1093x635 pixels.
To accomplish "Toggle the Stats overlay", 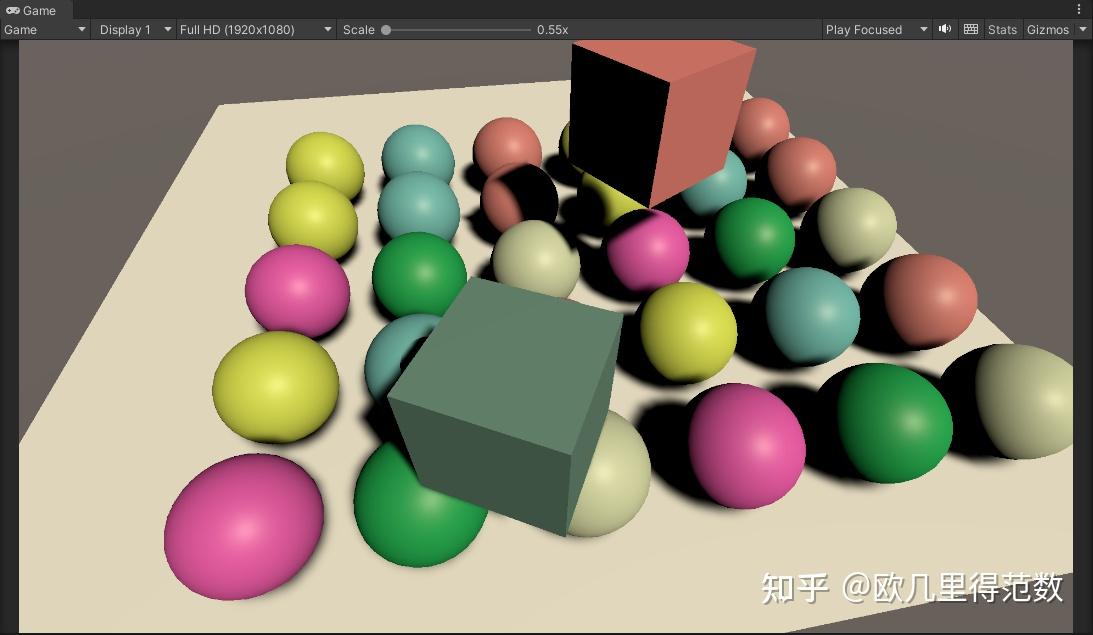I will point(1002,29).
